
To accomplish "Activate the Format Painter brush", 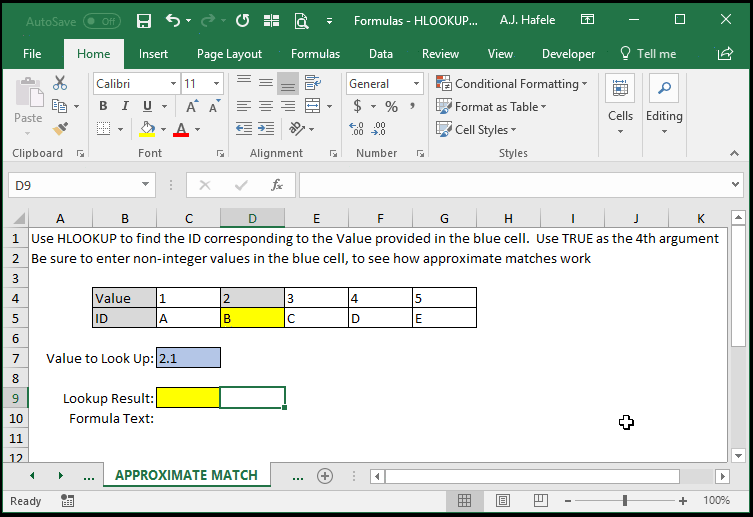I will (61, 129).
